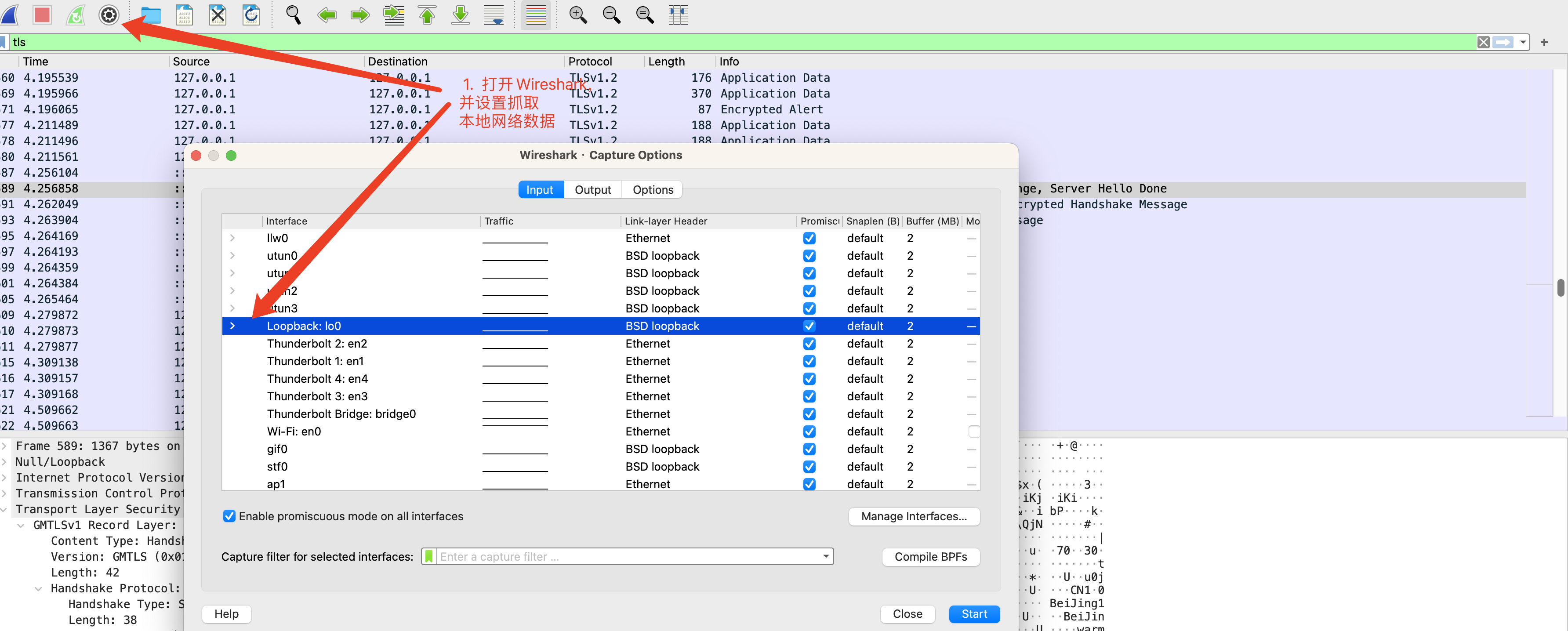This screenshot has height=631, width=1568.
Task: Expand the utun0 interface row
Action: 232,256
